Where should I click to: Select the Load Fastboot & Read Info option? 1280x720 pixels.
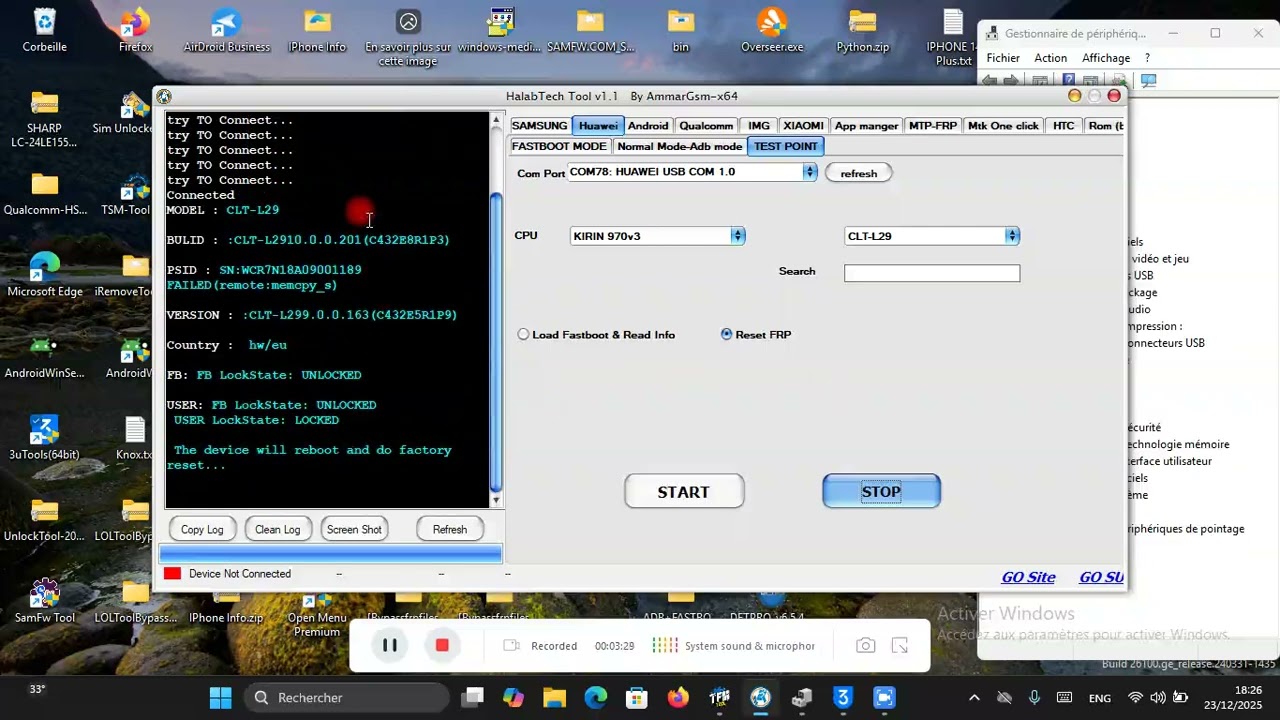[596, 335]
